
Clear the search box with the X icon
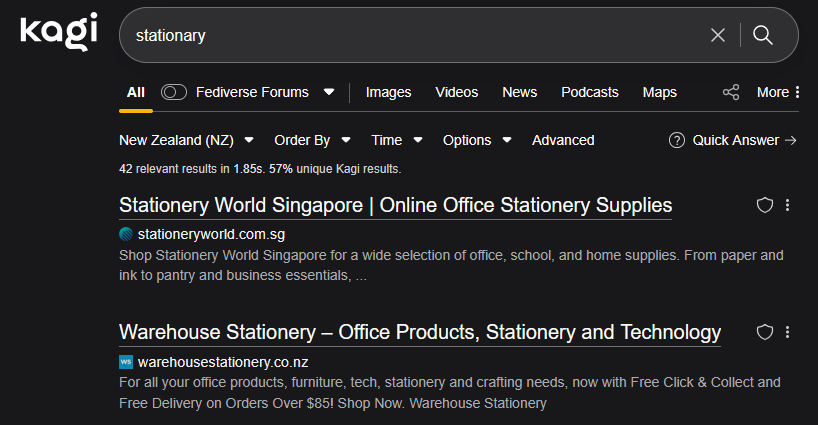(x=718, y=35)
